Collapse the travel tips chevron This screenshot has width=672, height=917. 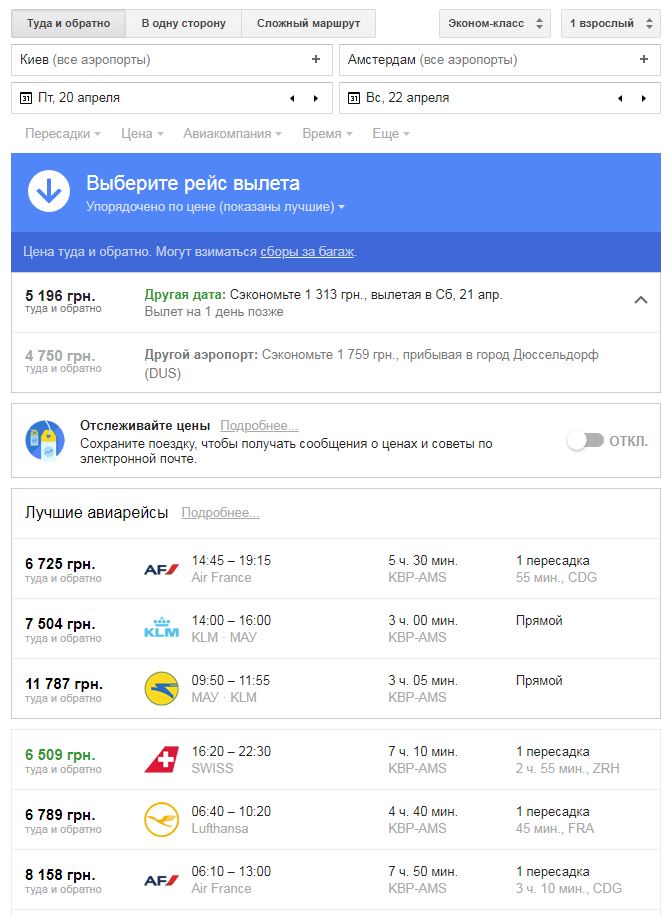(x=642, y=300)
